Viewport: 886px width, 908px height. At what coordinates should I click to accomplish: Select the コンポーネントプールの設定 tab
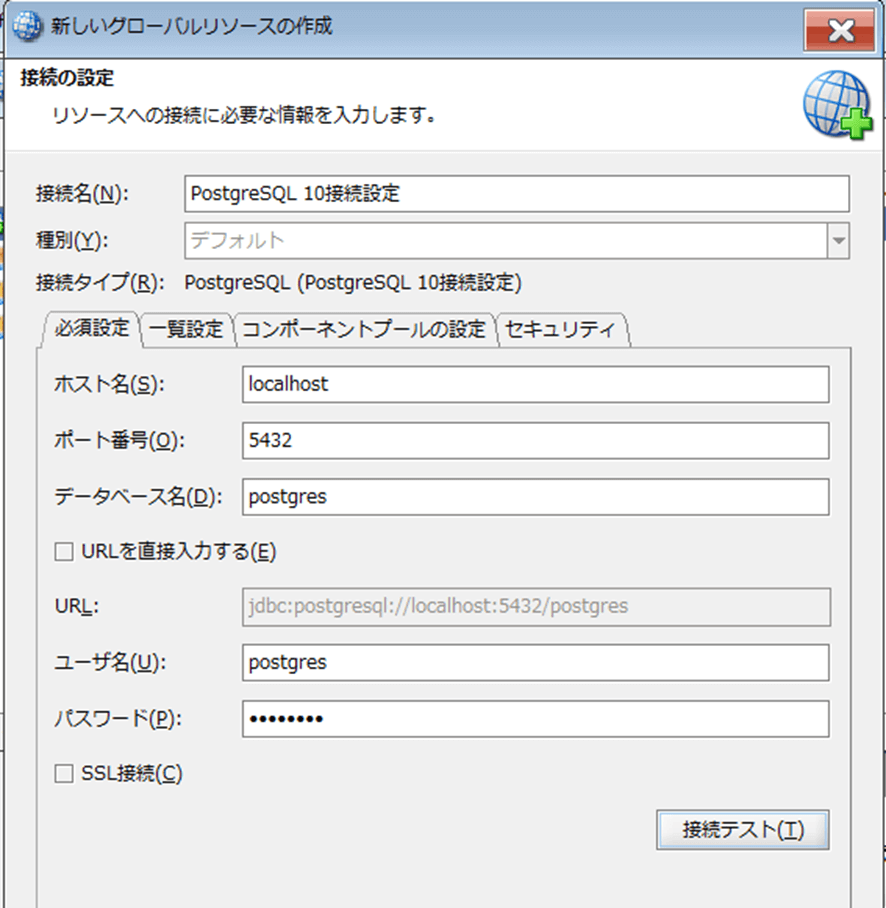click(x=364, y=329)
